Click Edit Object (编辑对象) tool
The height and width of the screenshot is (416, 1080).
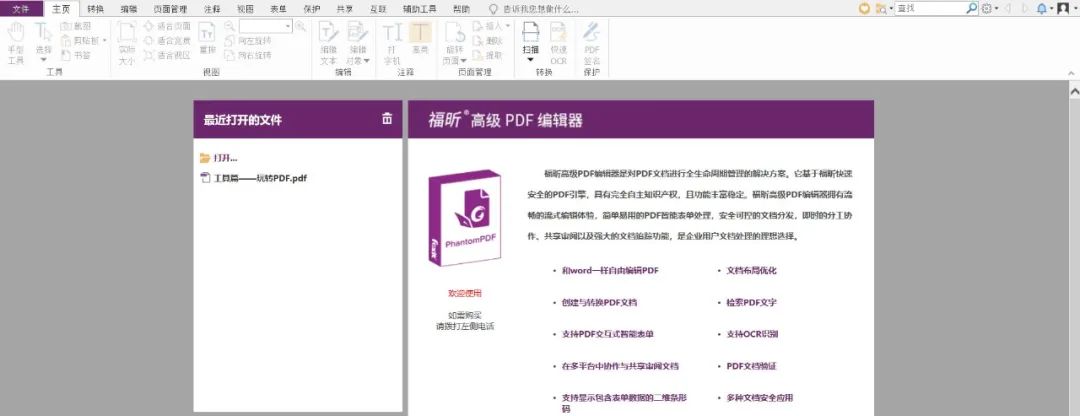[357, 43]
